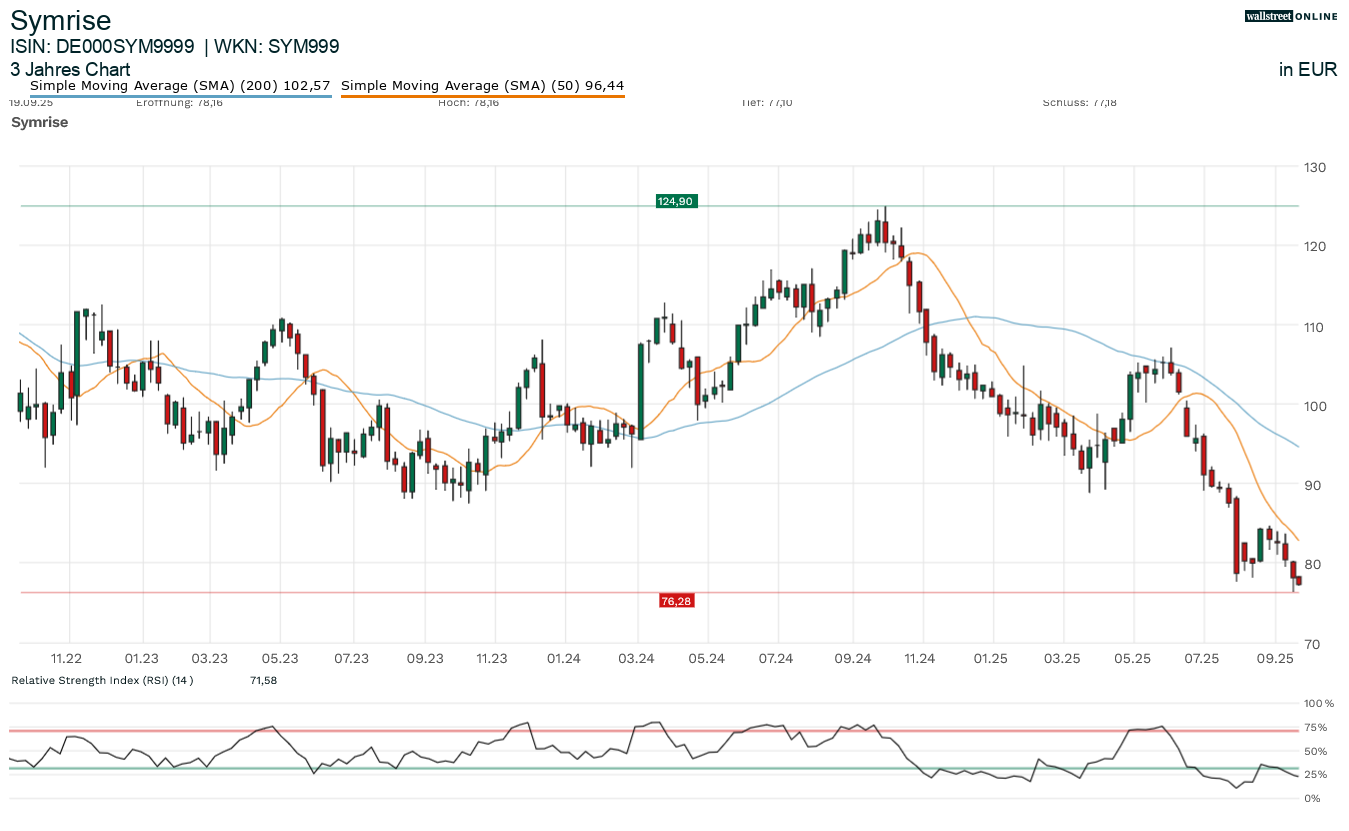This screenshot has width=1349, height=831.
Task: Click the 50% RSI axis label
Action: 1315,751
